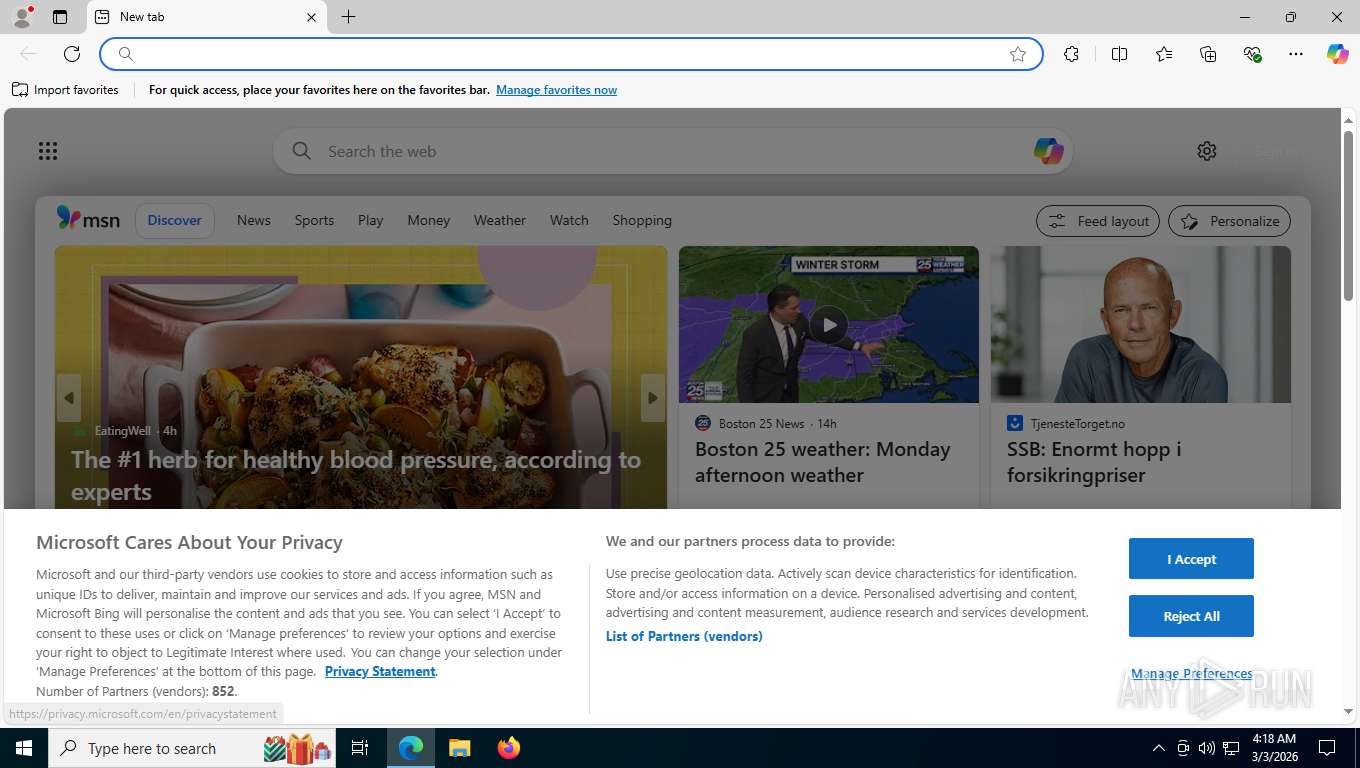Open a new tab with plus button
This screenshot has width=1360, height=768.
click(348, 17)
